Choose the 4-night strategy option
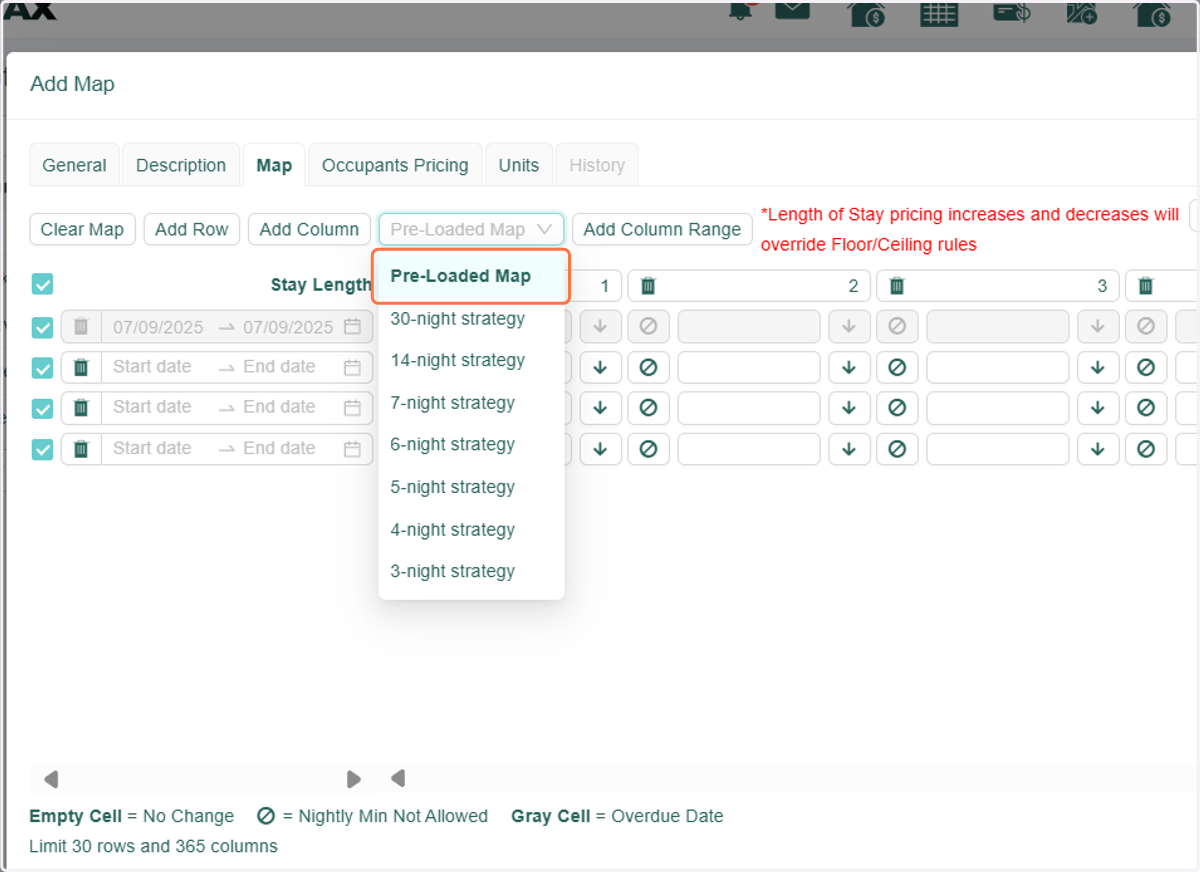Viewport: 1200px width, 872px height. [x=471, y=530]
